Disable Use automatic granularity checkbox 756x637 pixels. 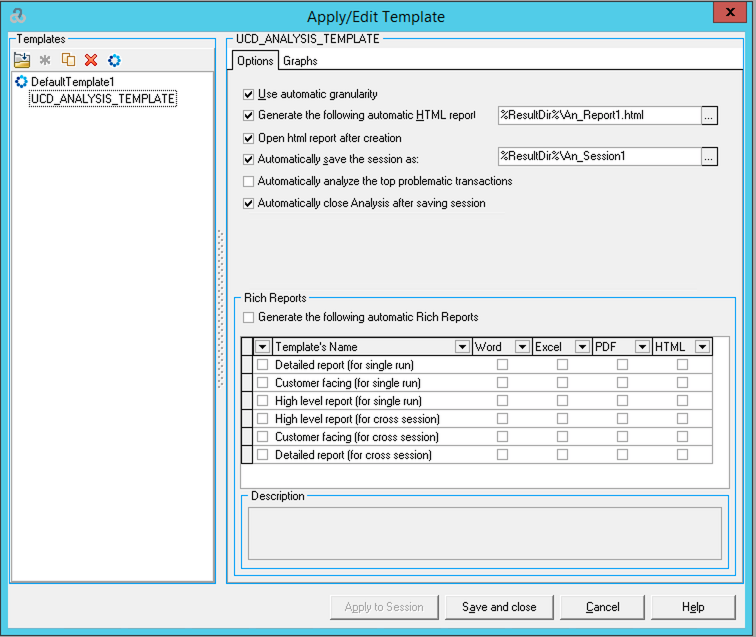coord(249,94)
